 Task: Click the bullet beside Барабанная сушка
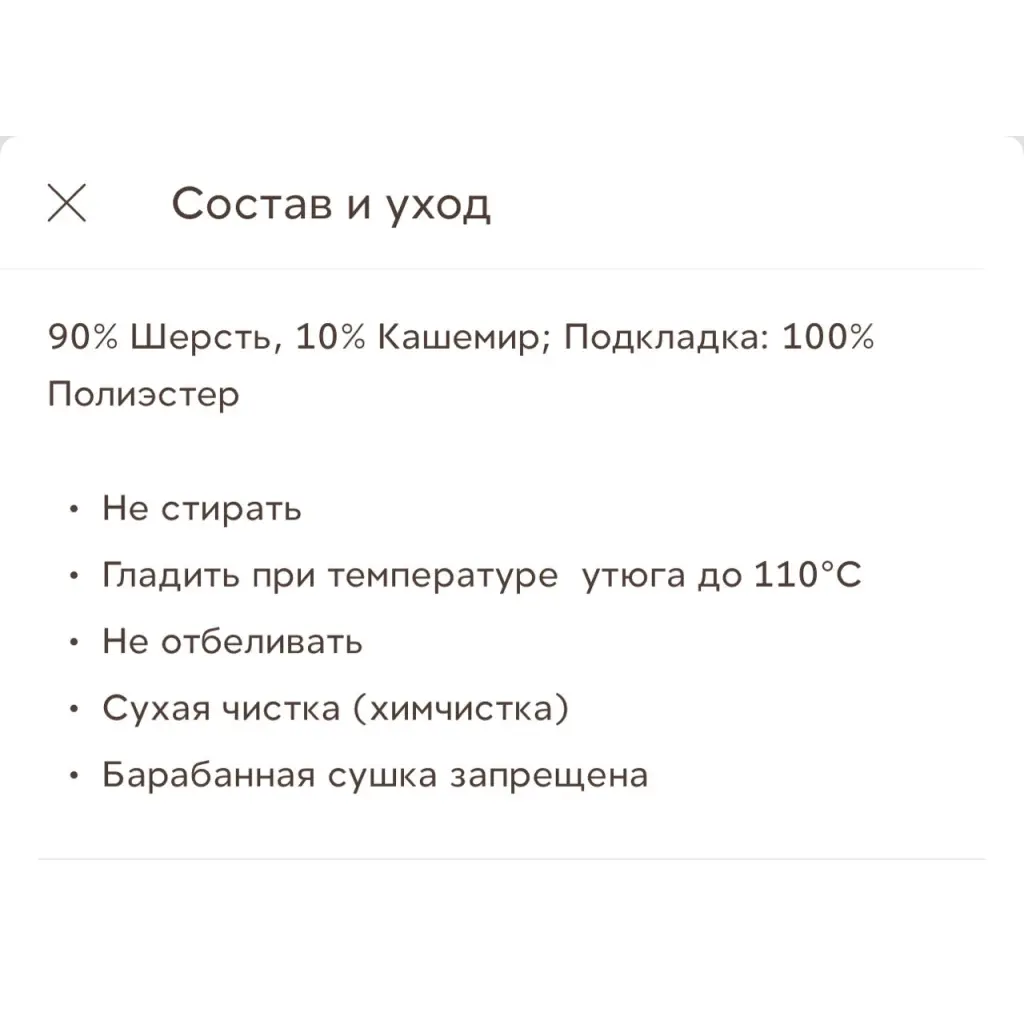[73, 776]
